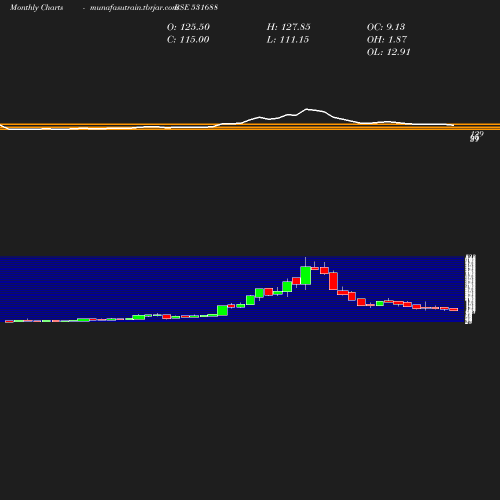Image resolution: width=500 pixels, height=500 pixels.
Task: Click the high value 'H: 127.85'
Action: (x=289, y=27)
